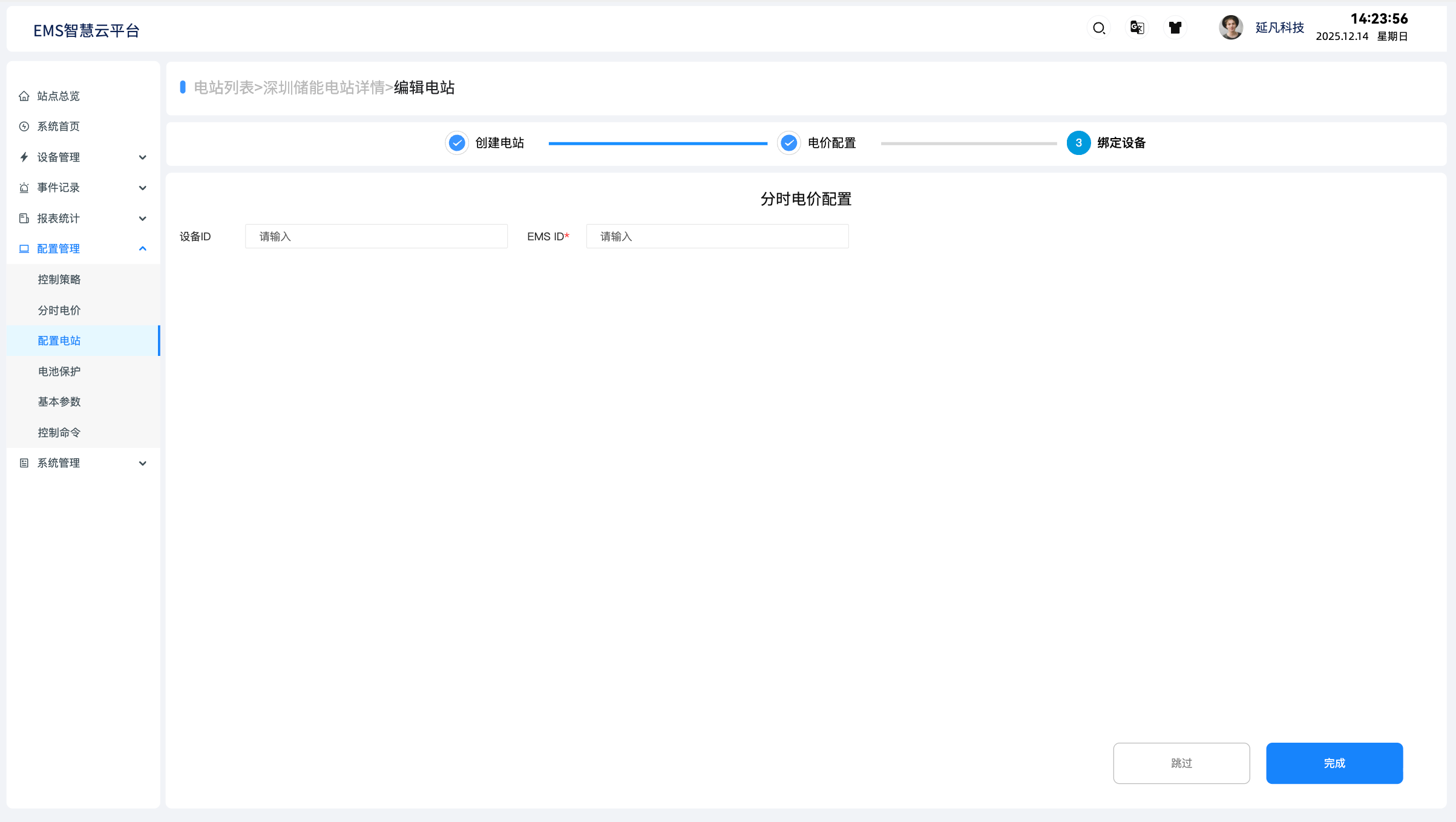Open the 分时电价 submenu item
Viewport: 1456px width, 822px height.
(x=59, y=311)
